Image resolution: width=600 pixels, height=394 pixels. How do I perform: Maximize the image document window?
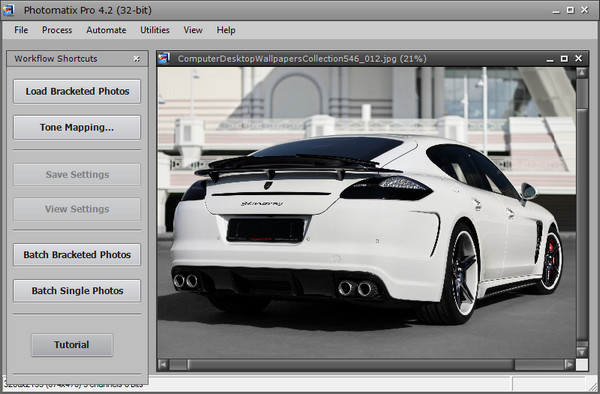click(x=564, y=59)
